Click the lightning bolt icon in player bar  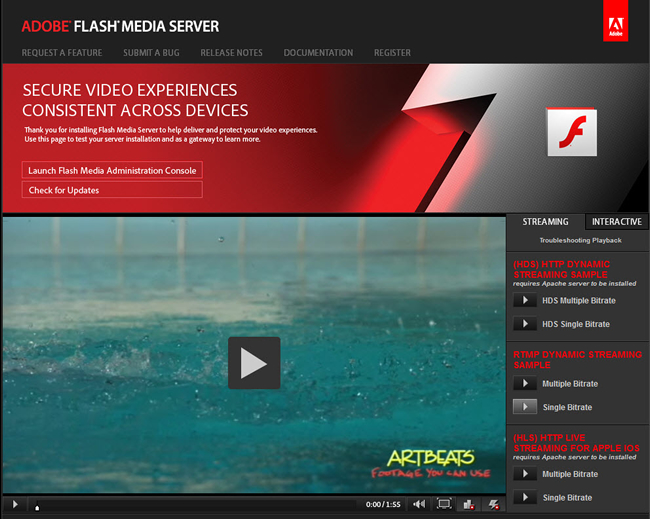[x=493, y=504]
